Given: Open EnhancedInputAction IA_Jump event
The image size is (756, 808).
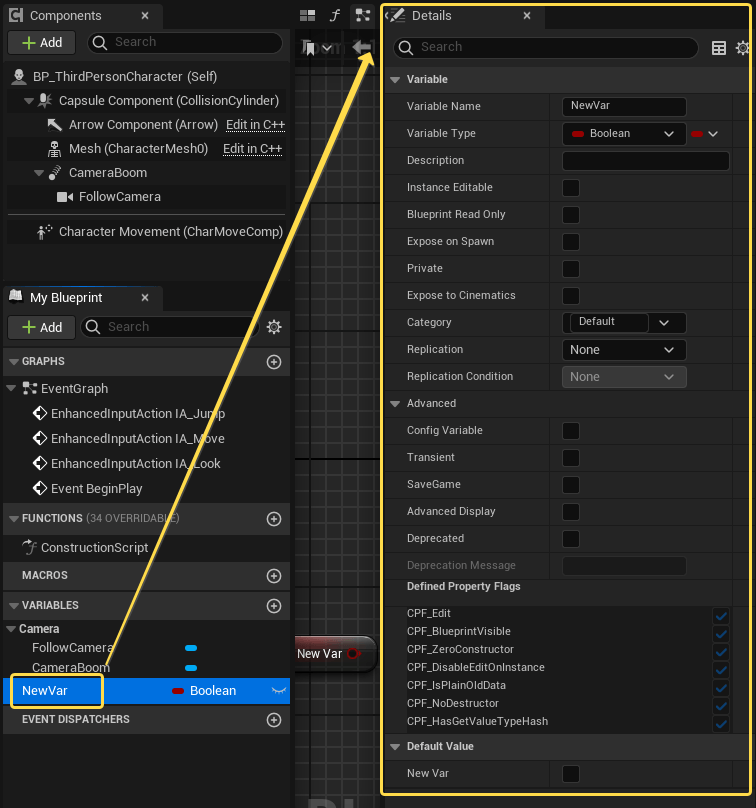Looking at the screenshot, I should (x=129, y=414).
